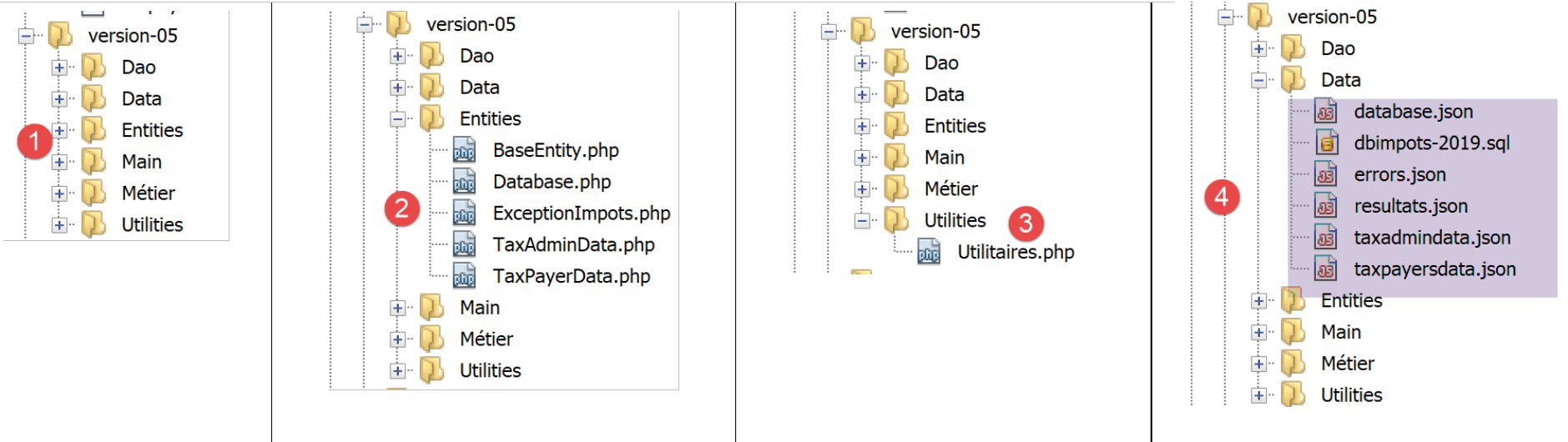Select the TaxAdminData.php file
Screen dimensions: 1568x442
573,245
